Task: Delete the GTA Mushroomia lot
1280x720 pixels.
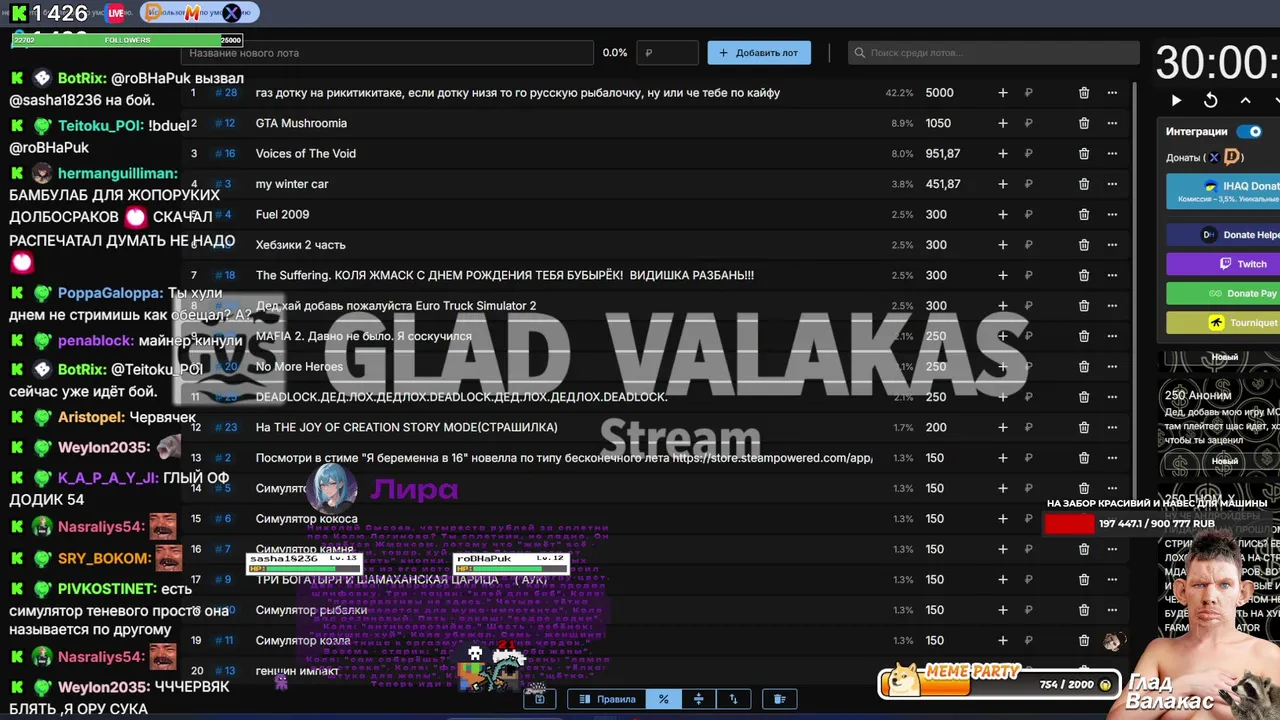Action: point(1084,123)
